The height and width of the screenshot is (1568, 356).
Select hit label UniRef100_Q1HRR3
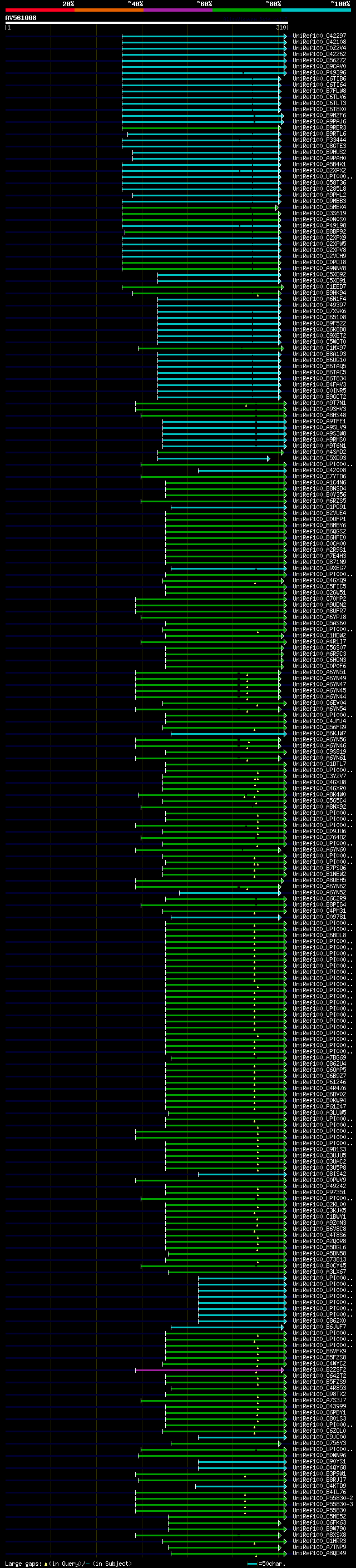point(319,1541)
